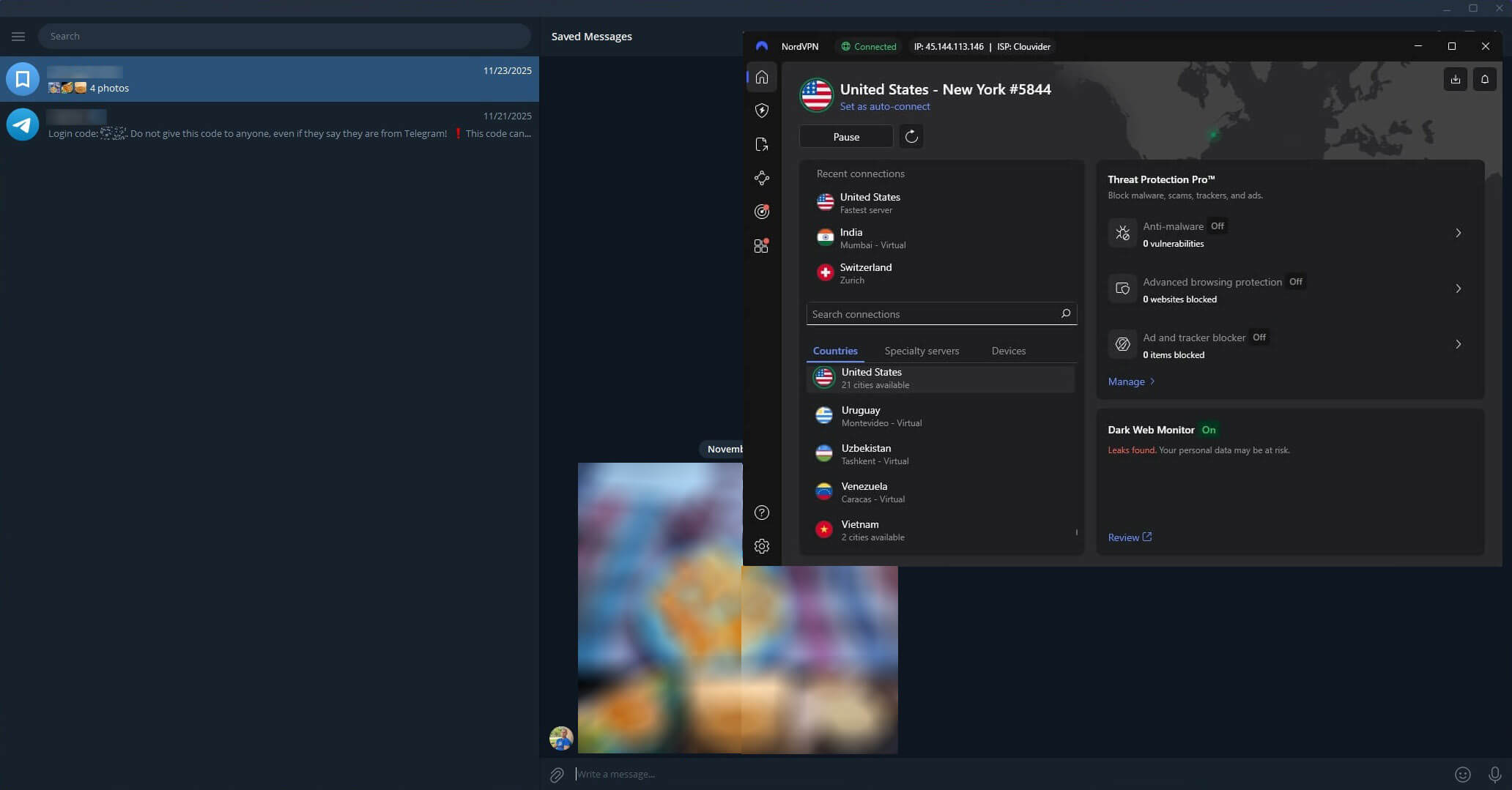Screen dimensions: 1512x790
Task: Reconnect using the refresh icon beside Pause
Action: tap(911, 137)
